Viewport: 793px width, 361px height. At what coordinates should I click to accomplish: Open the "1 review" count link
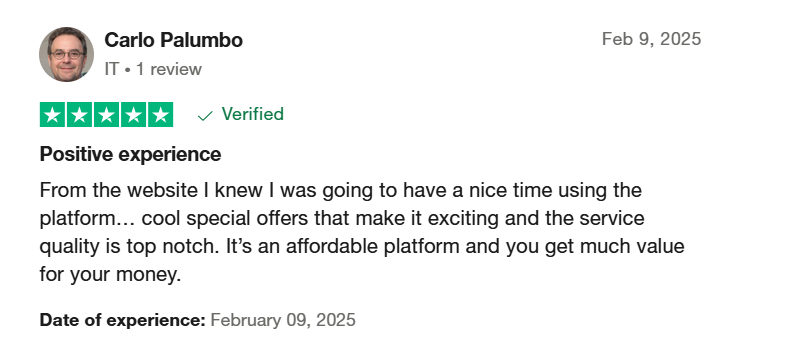pos(169,69)
